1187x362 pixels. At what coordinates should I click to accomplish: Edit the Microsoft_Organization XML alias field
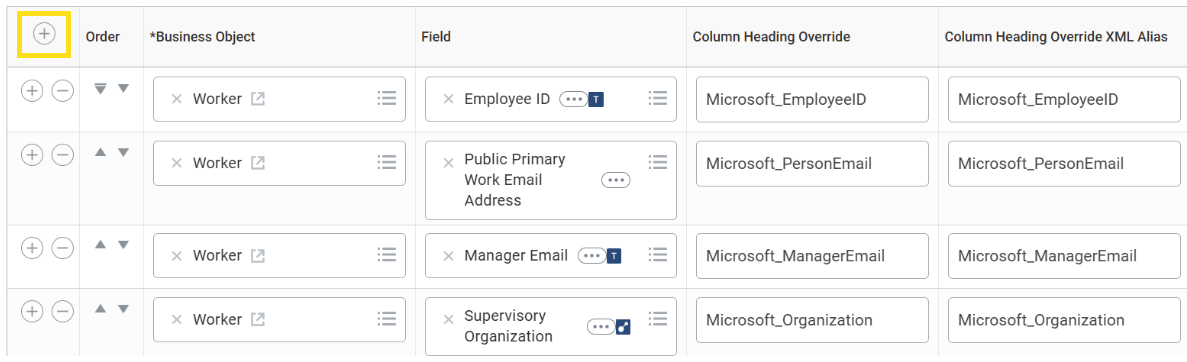point(1064,320)
